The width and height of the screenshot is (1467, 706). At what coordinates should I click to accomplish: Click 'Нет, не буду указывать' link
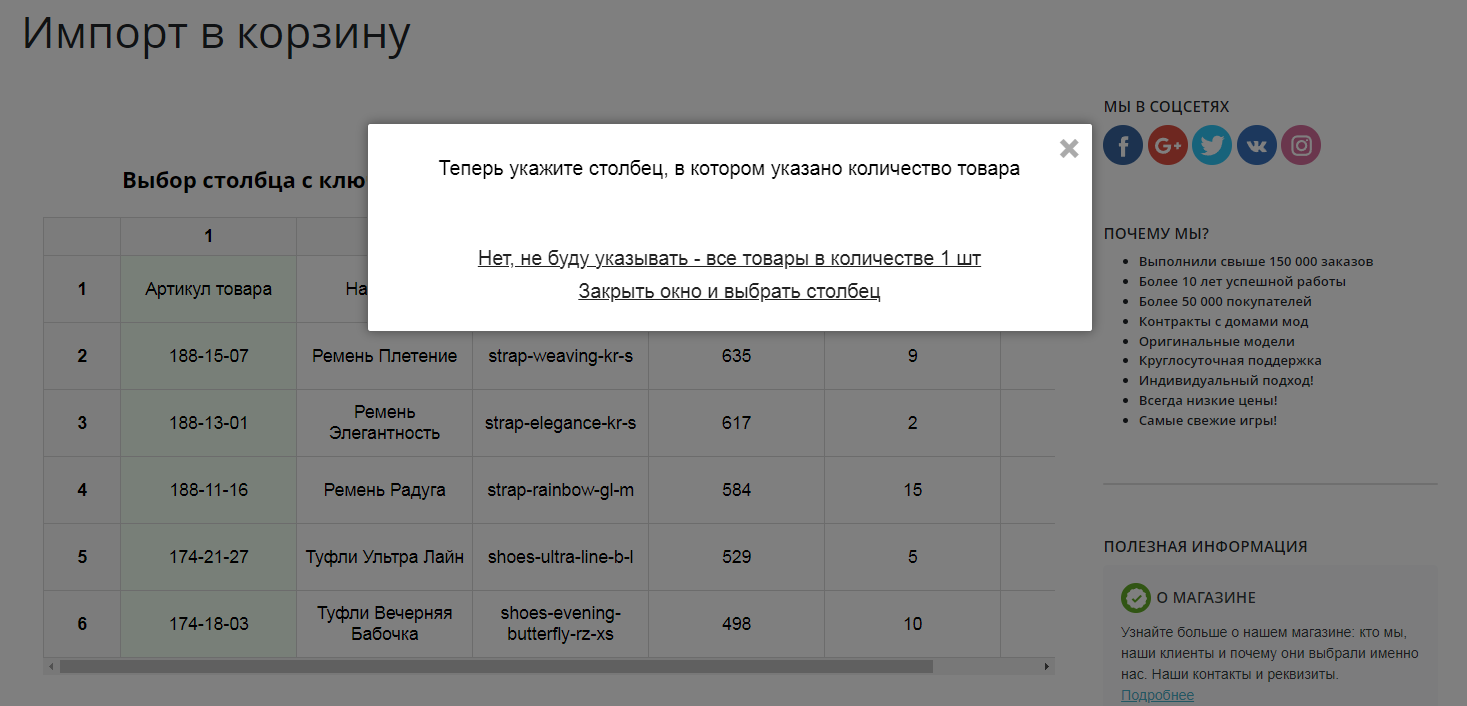pos(729,258)
